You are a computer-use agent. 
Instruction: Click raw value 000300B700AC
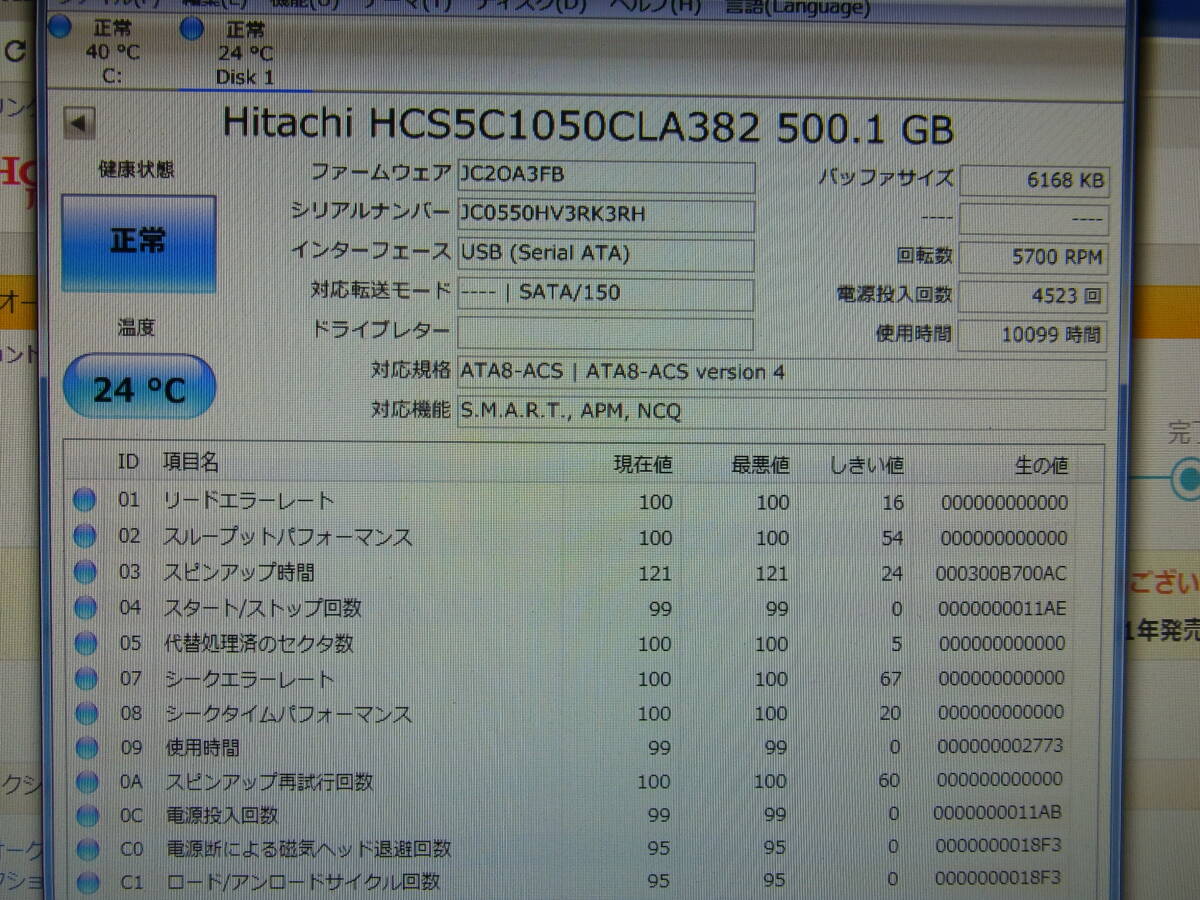tap(1003, 573)
